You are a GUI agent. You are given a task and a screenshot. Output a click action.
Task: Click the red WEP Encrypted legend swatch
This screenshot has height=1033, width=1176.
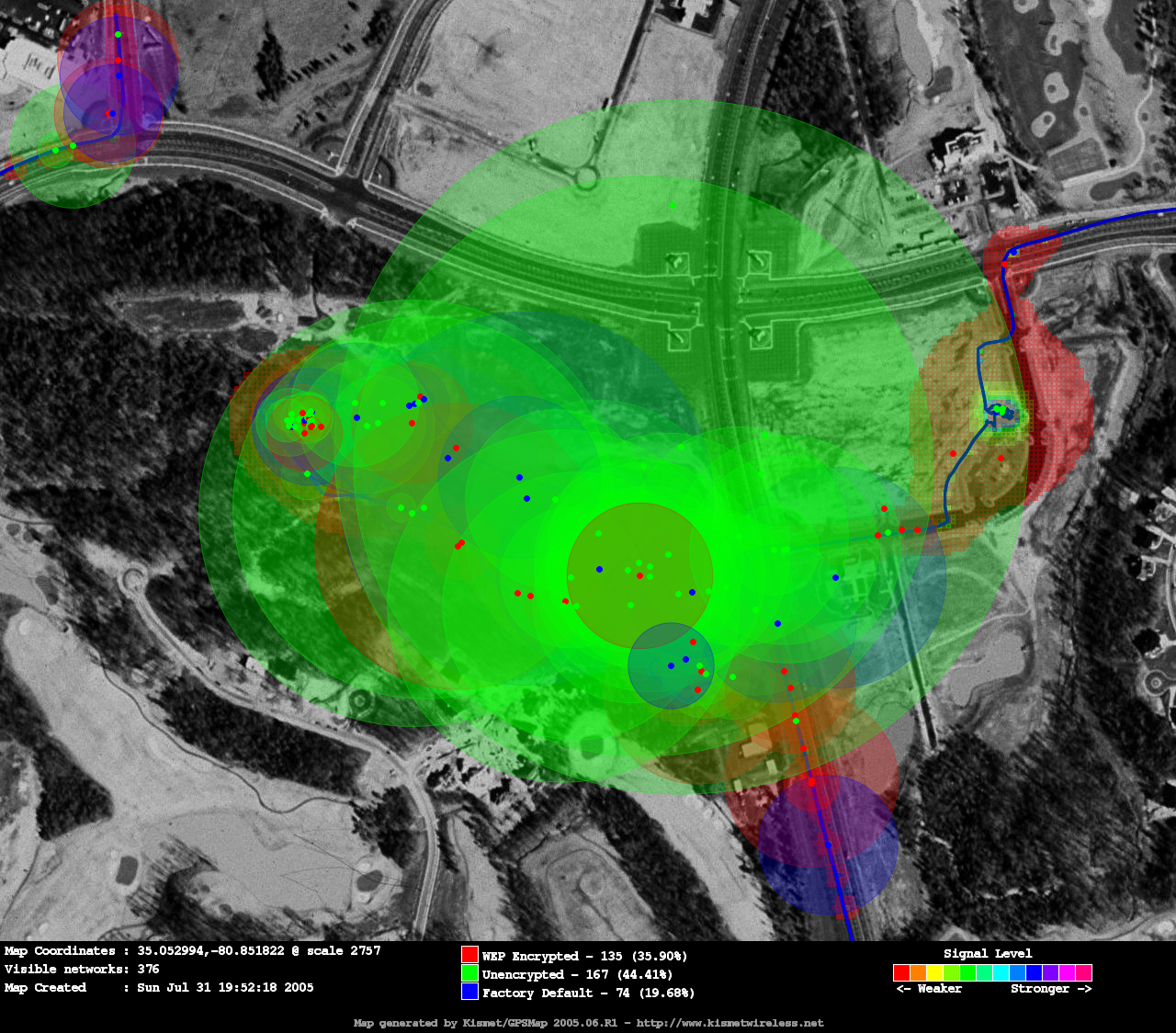(469, 955)
